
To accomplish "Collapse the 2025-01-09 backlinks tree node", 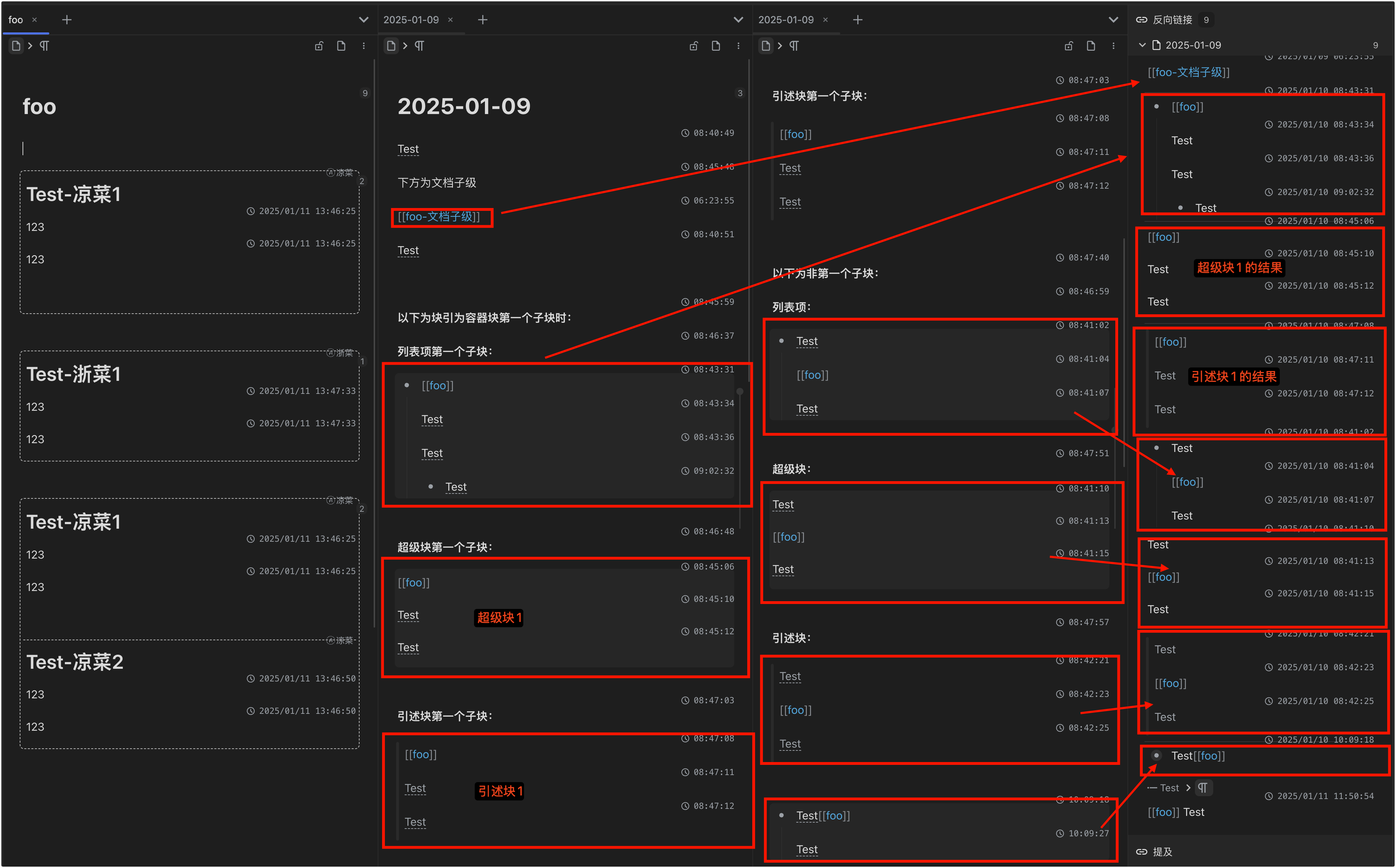I will coord(1142,45).
